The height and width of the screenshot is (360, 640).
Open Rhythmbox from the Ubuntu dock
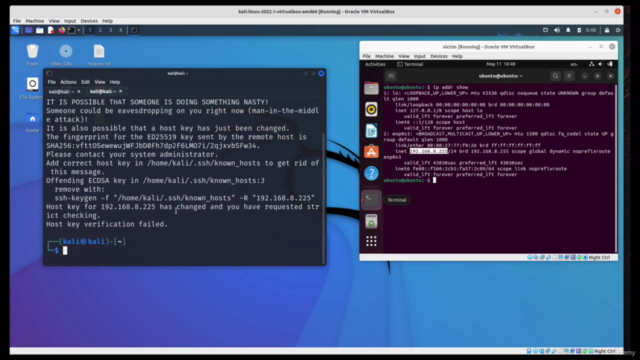click(371, 109)
